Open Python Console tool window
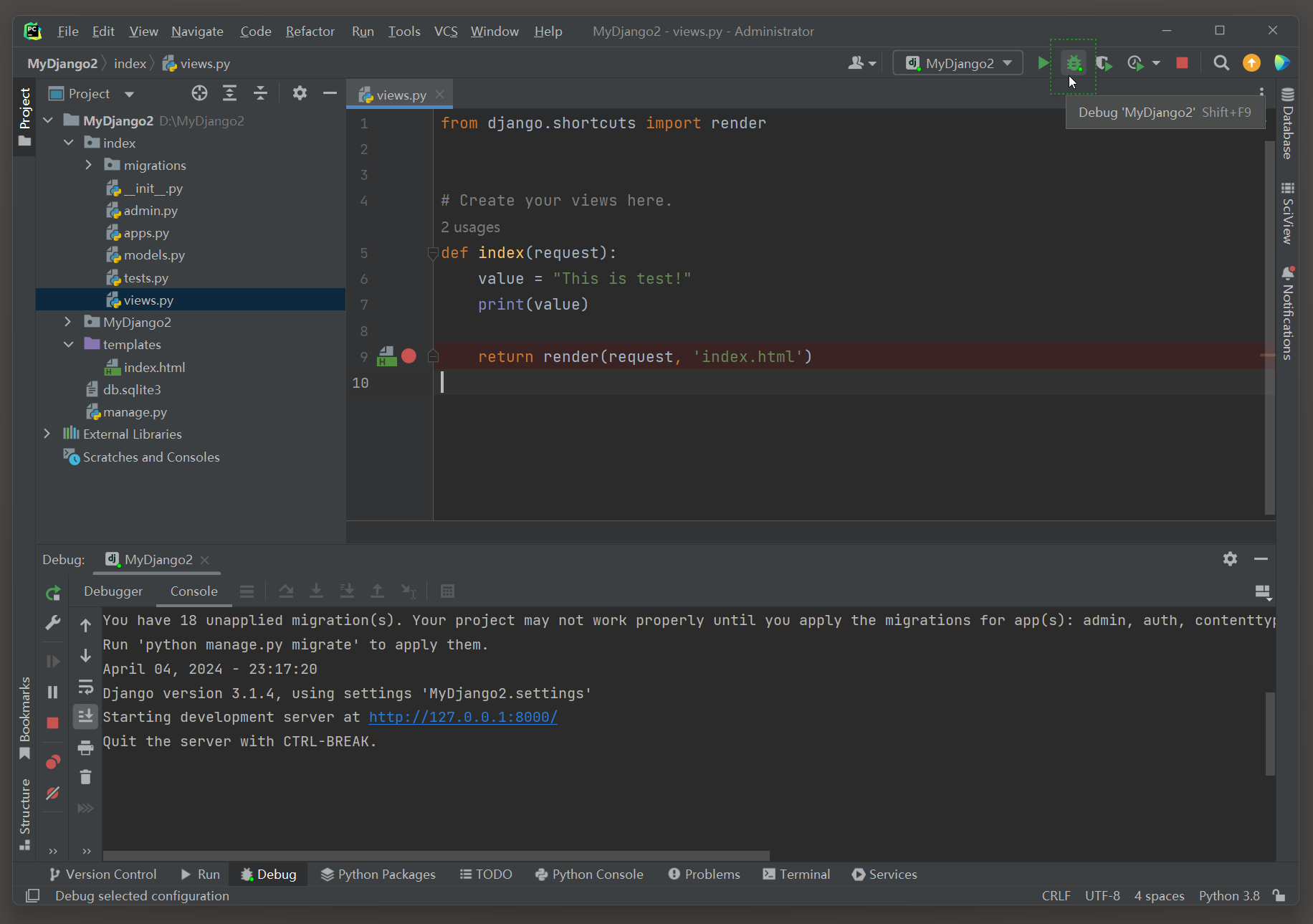This screenshot has width=1313, height=924. (589, 874)
